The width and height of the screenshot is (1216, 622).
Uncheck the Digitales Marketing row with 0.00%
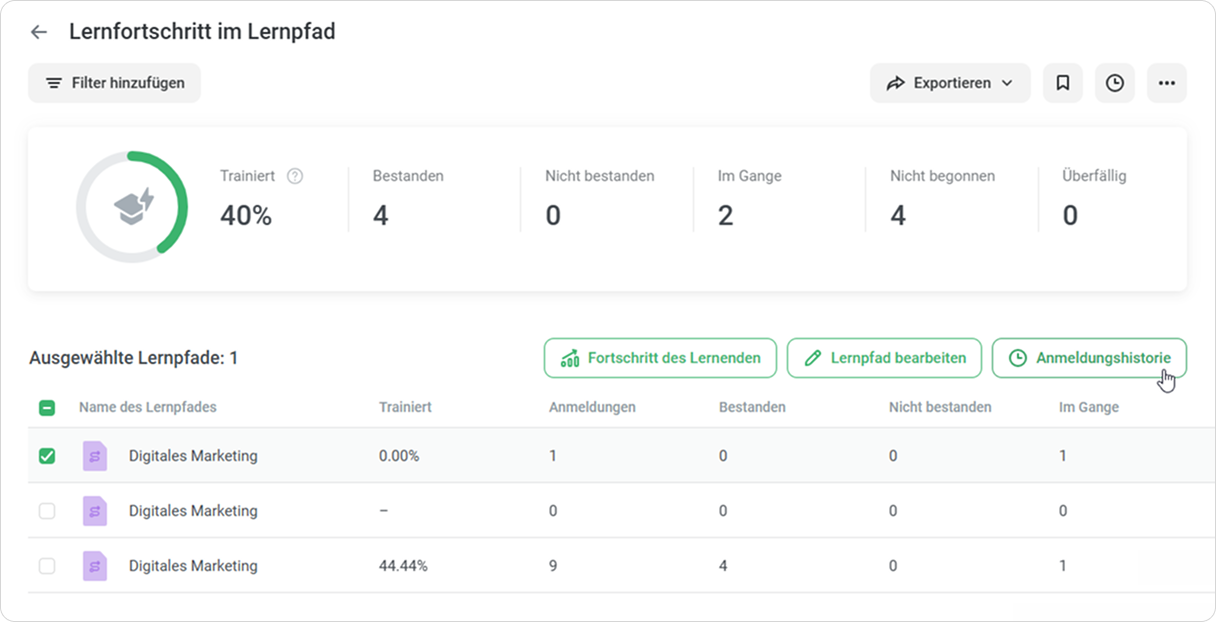[x=47, y=456]
